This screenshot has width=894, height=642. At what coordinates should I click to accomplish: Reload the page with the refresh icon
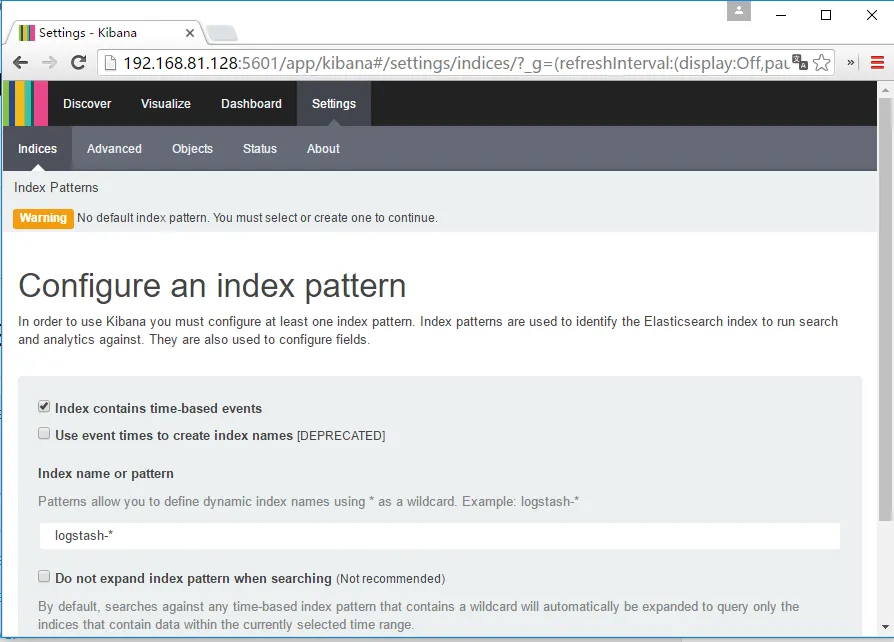[x=79, y=62]
